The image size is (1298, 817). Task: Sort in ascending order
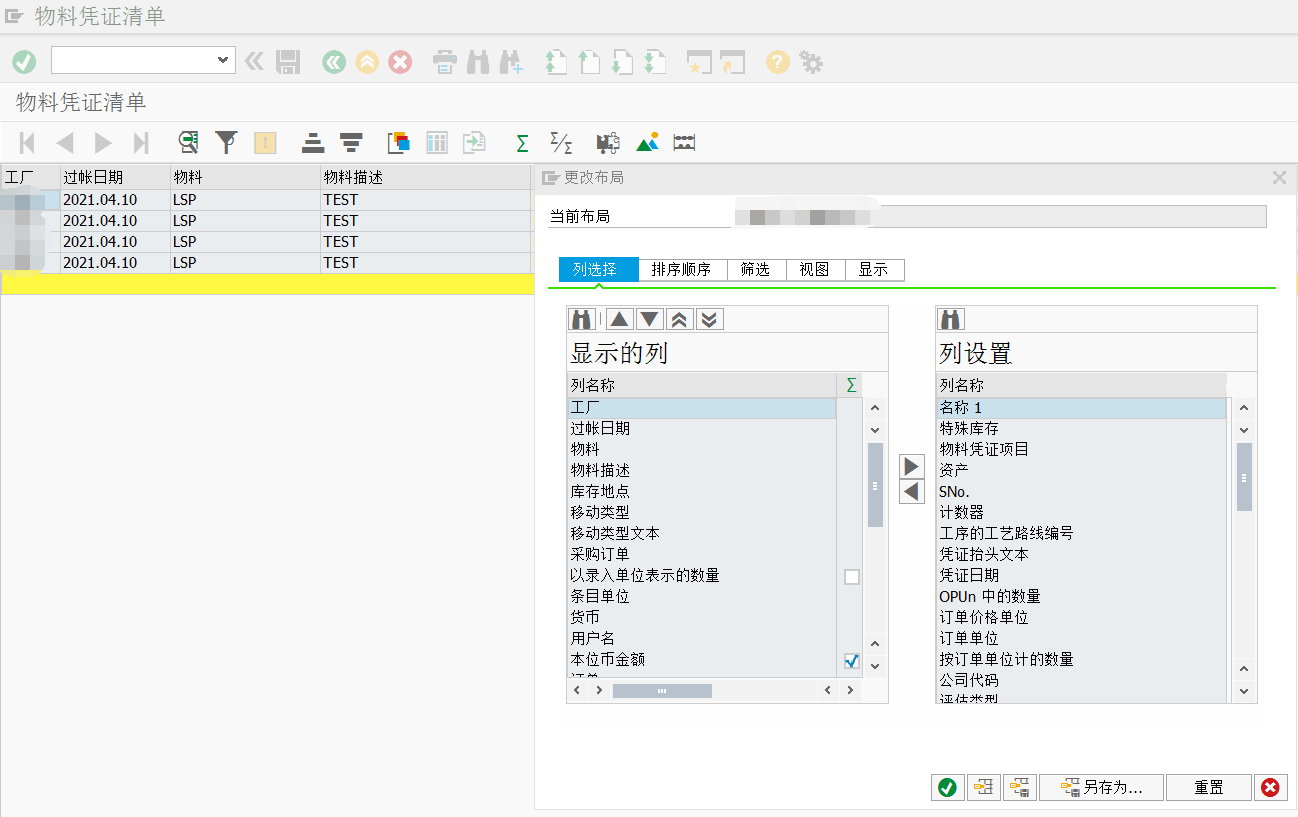(x=312, y=142)
